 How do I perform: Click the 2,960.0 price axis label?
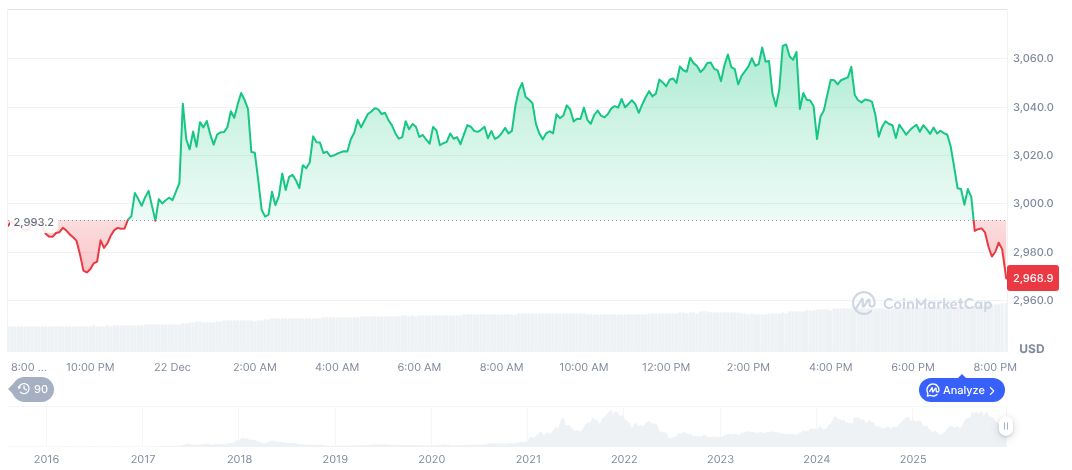click(x=1034, y=300)
